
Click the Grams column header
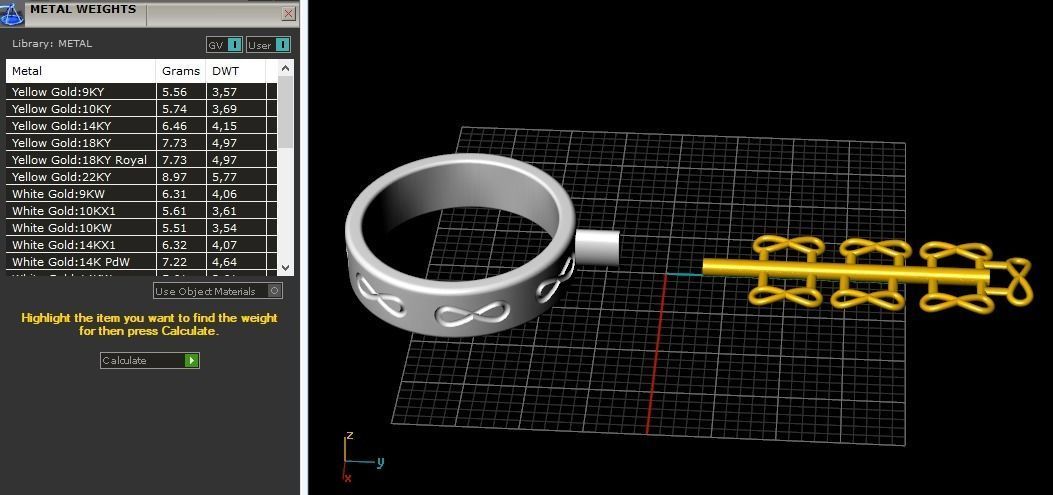tap(181, 71)
